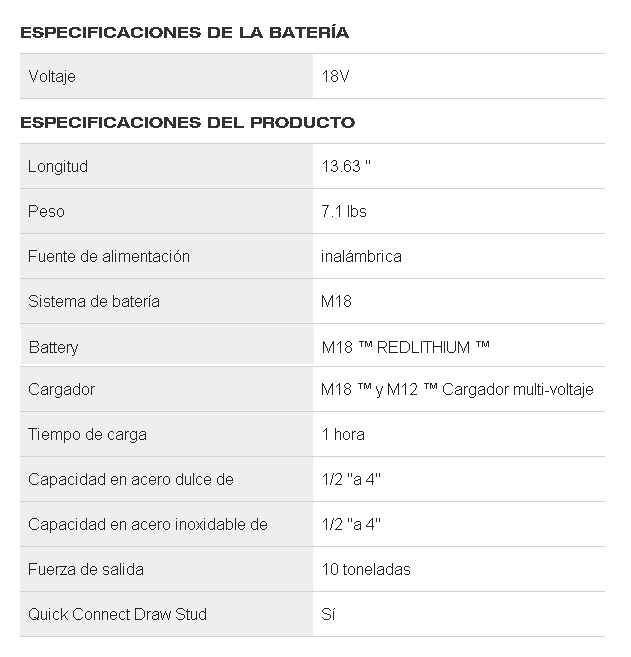631x657 pixels.
Task: Click the '1 hora' charge time value
Action: [x=343, y=434]
